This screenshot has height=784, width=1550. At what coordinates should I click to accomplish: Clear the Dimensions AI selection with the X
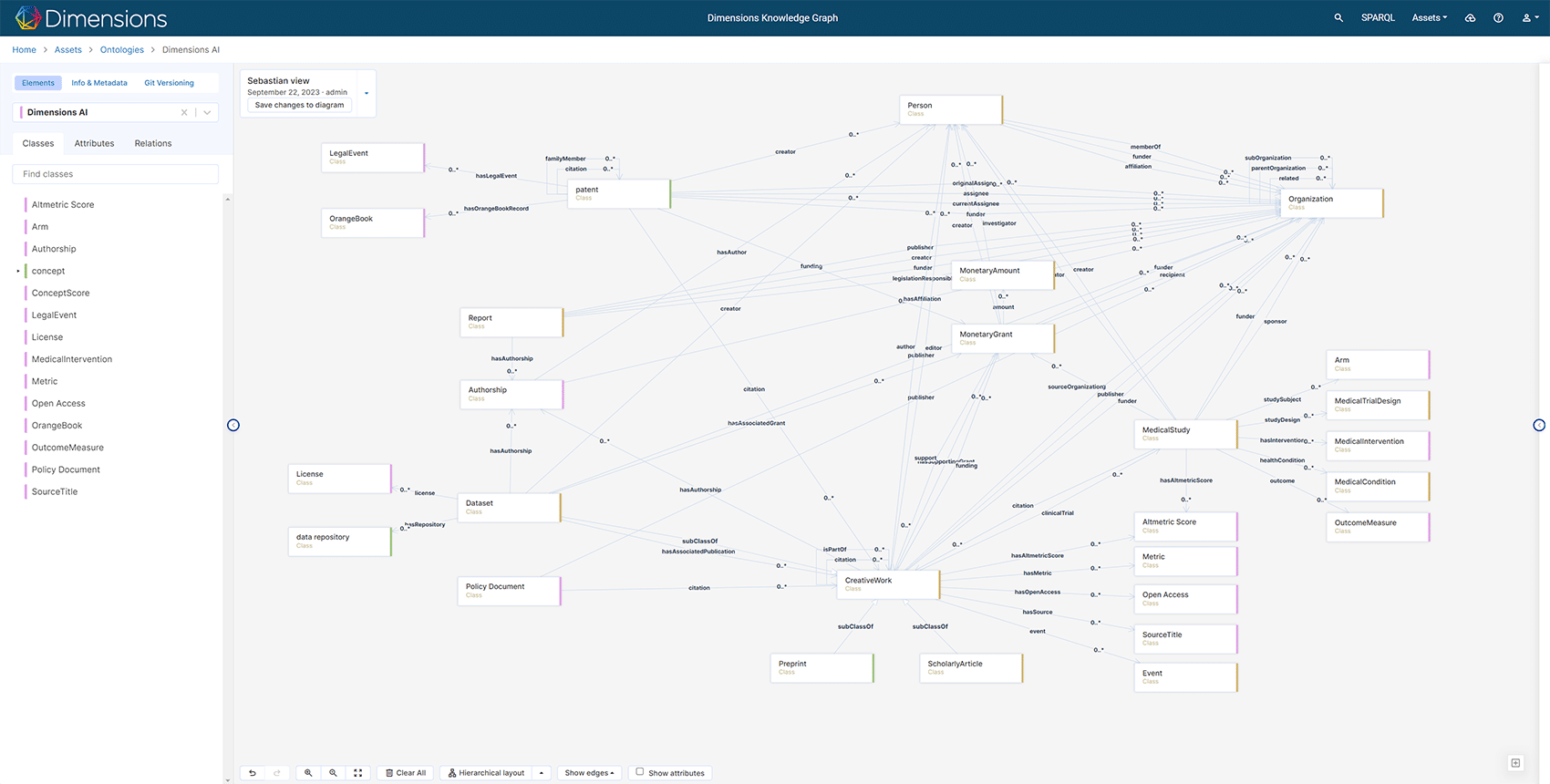(184, 113)
